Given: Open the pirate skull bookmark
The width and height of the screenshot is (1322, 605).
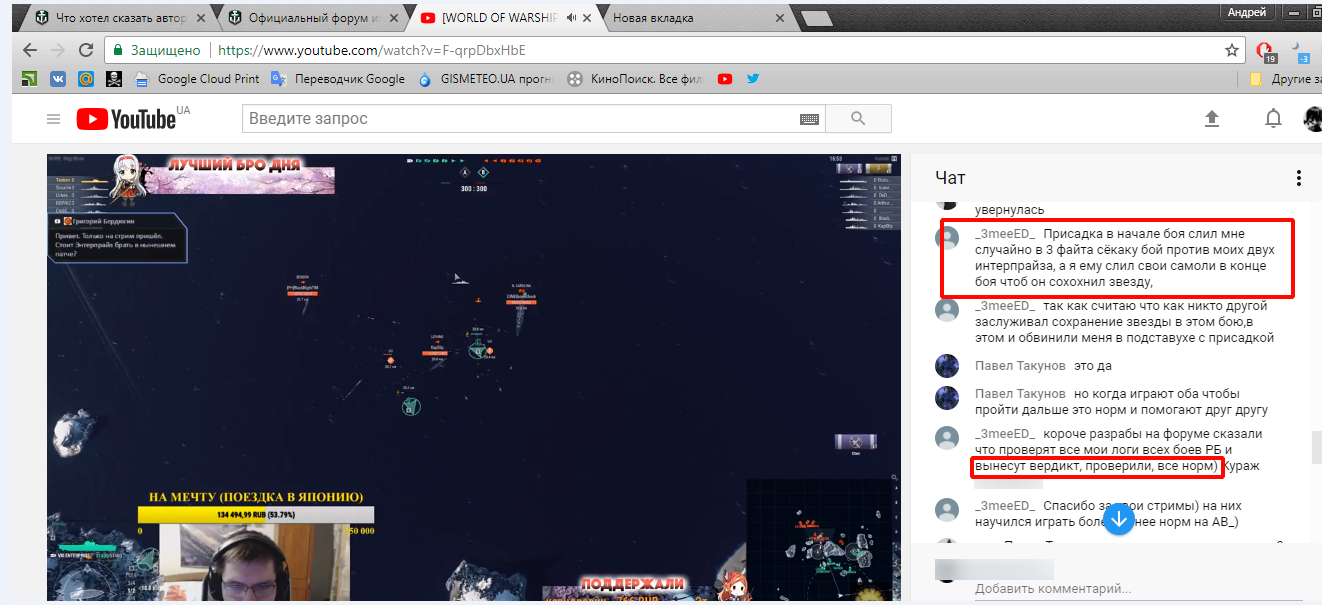Looking at the screenshot, I should tap(114, 79).
